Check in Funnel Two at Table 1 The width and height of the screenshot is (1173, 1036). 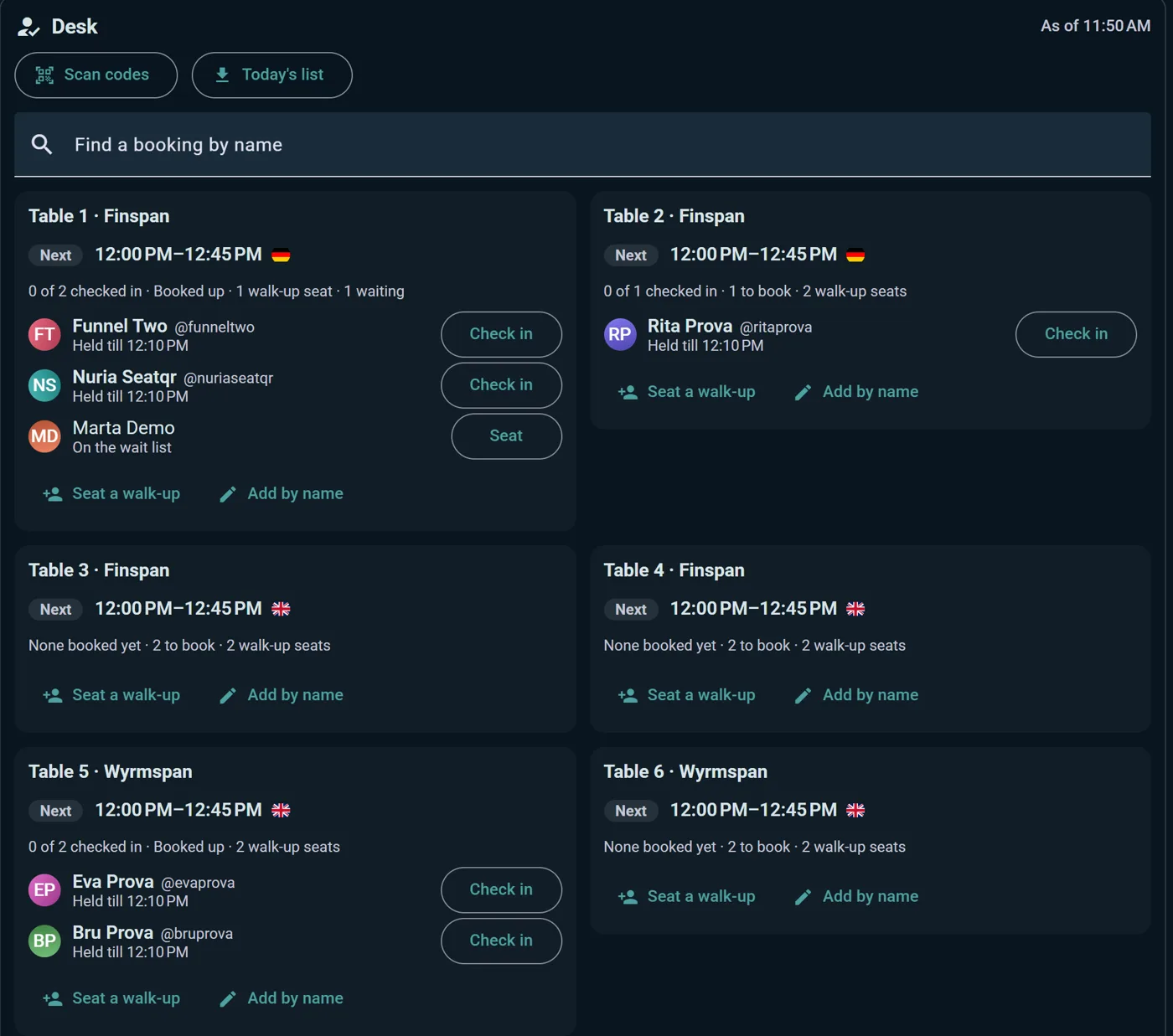[501, 334]
